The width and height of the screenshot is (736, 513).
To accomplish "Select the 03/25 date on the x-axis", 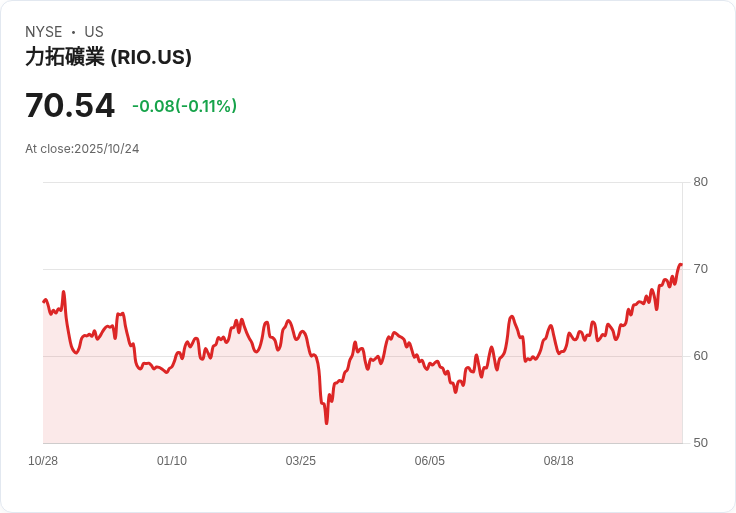I will point(301,461).
